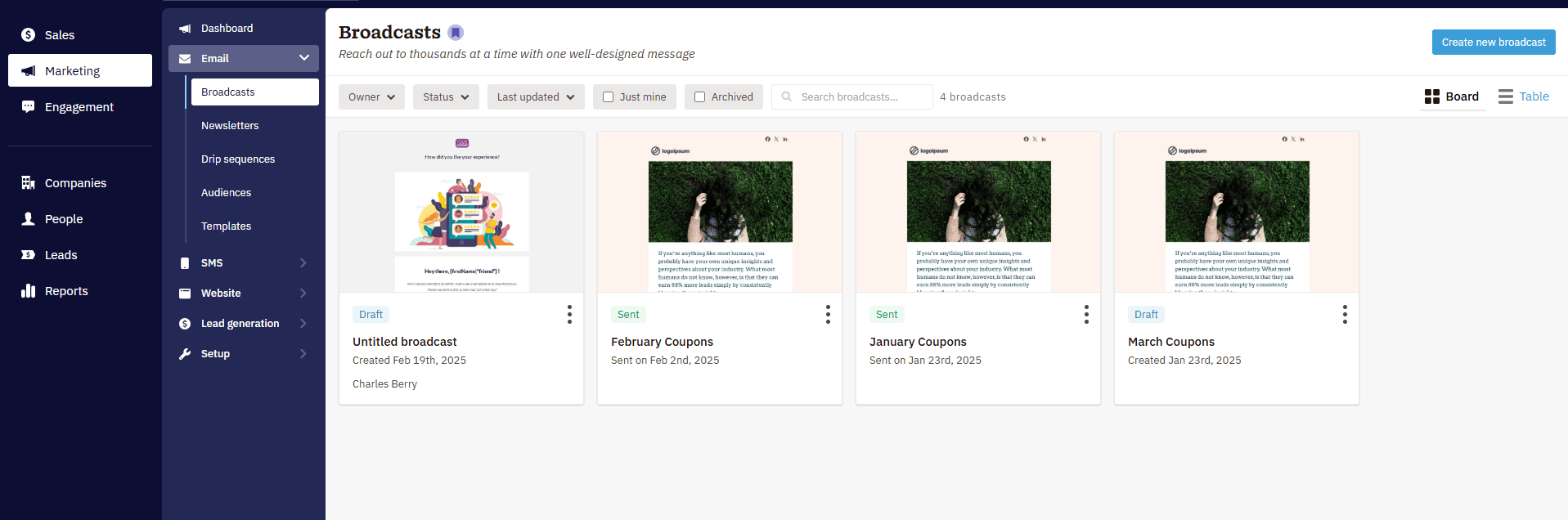Open the options menu for March Coupons
1568x520 pixels.
[x=1345, y=315]
